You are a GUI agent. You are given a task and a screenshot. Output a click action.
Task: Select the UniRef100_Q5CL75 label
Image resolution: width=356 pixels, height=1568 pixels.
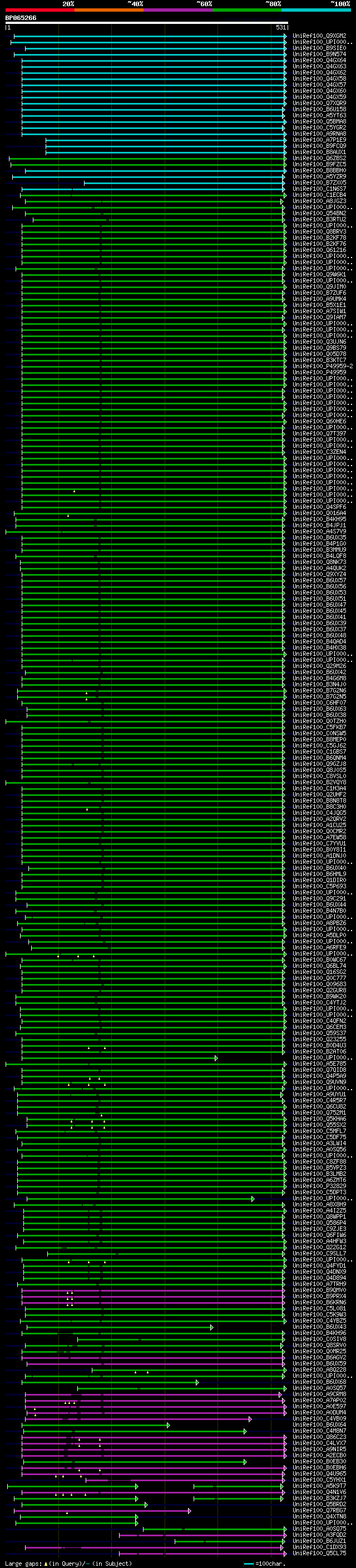tap(319, 1553)
